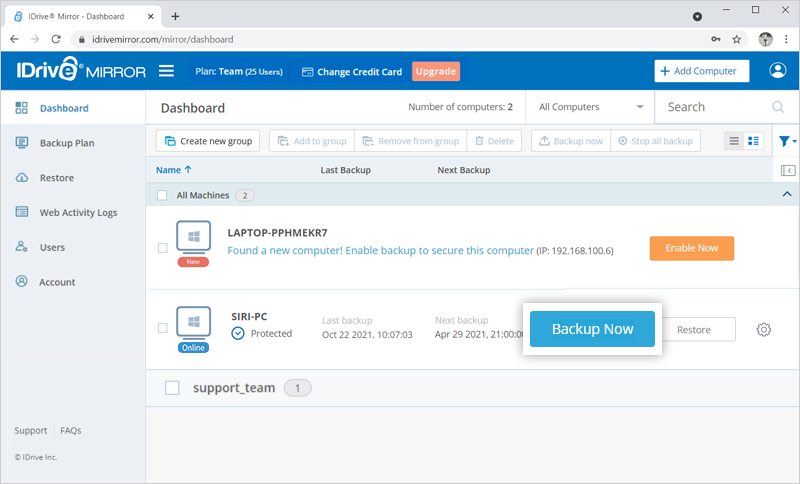Click the large Backup Now button
This screenshot has width=800, height=484.
(592, 329)
